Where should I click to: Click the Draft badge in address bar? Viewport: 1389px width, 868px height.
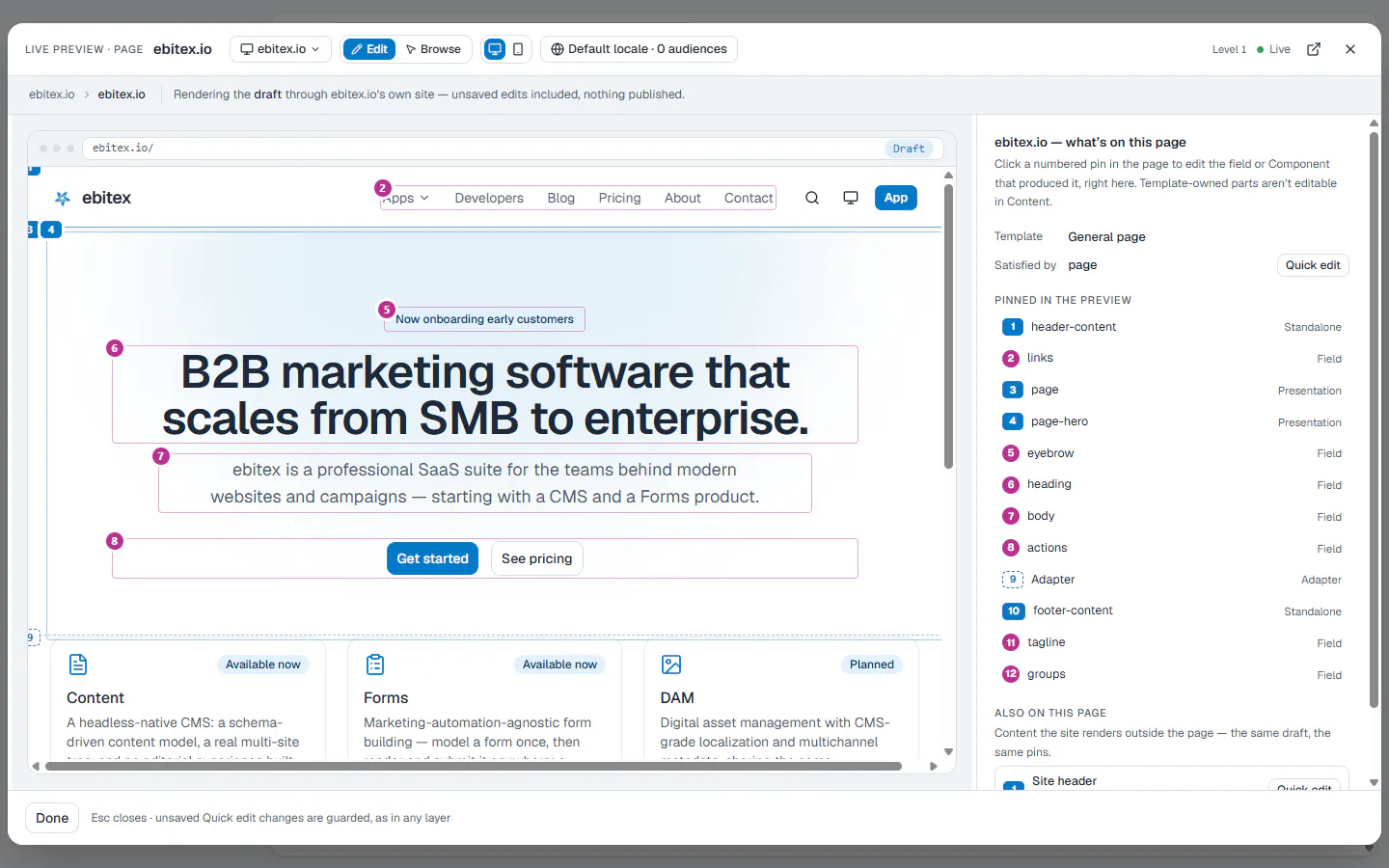click(909, 149)
